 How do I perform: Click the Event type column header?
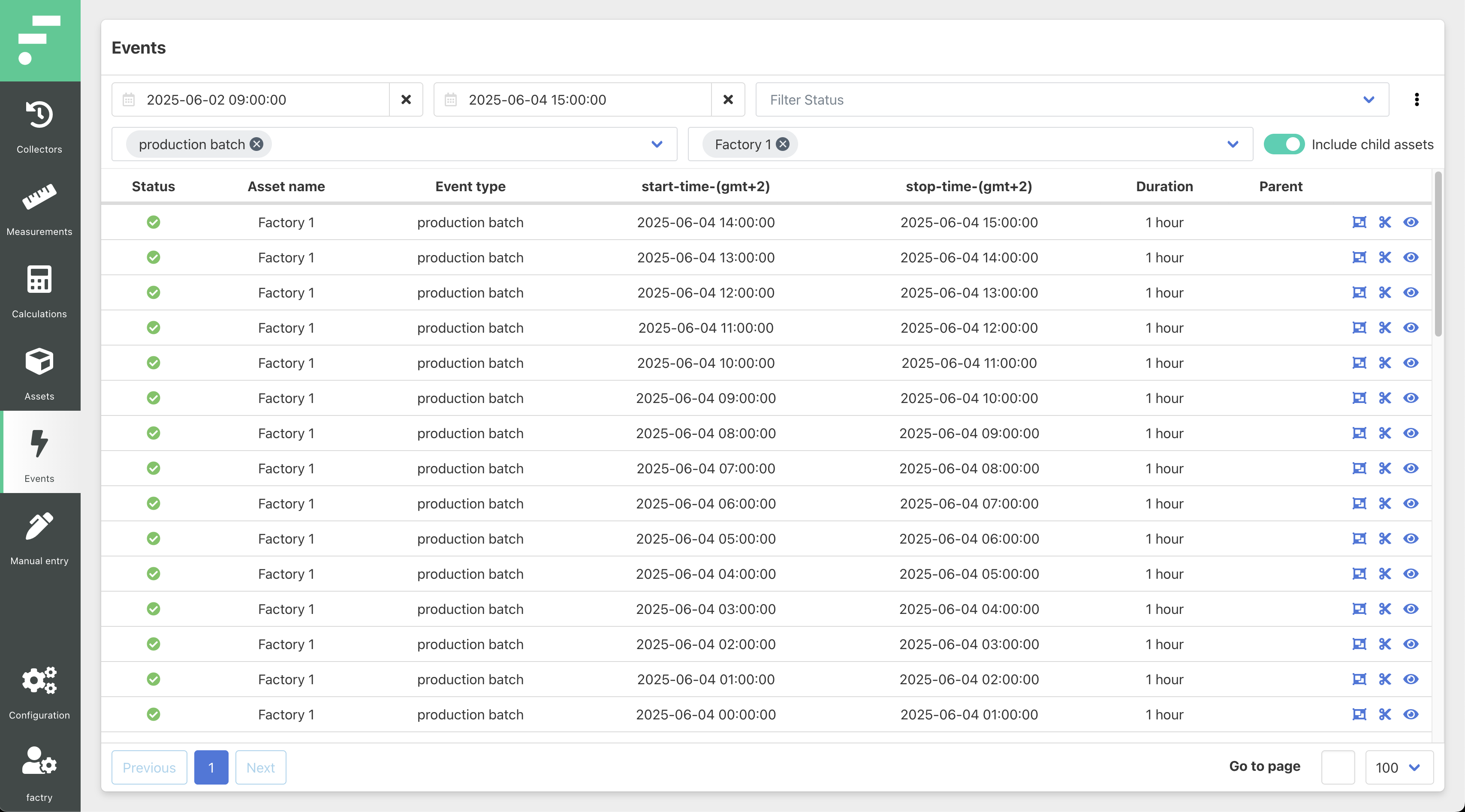pyautogui.click(x=470, y=186)
